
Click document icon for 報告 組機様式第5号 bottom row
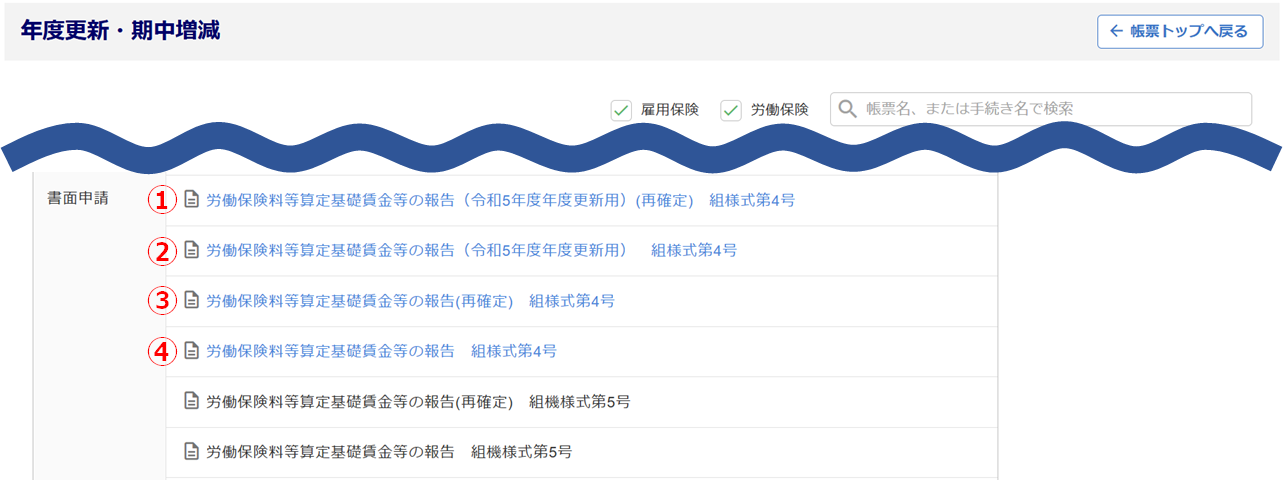[x=192, y=452]
